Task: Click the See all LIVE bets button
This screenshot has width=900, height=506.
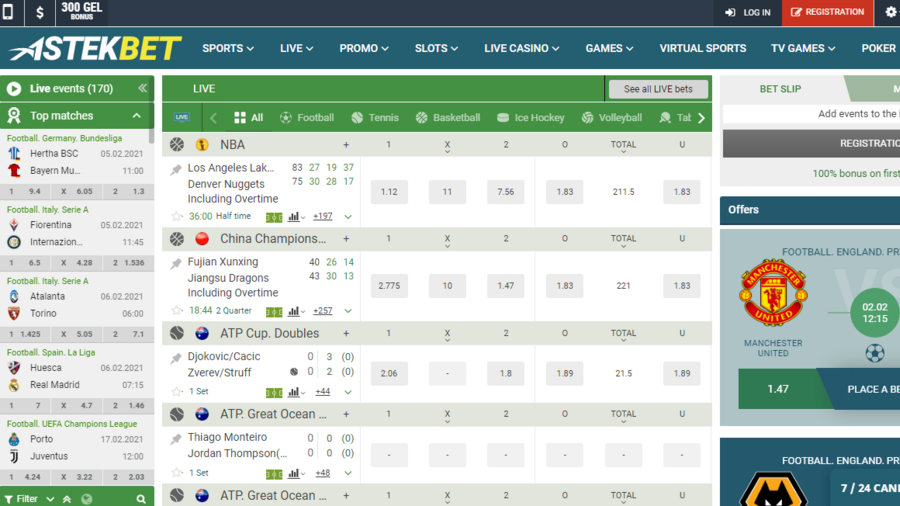Action: [658, 89]
